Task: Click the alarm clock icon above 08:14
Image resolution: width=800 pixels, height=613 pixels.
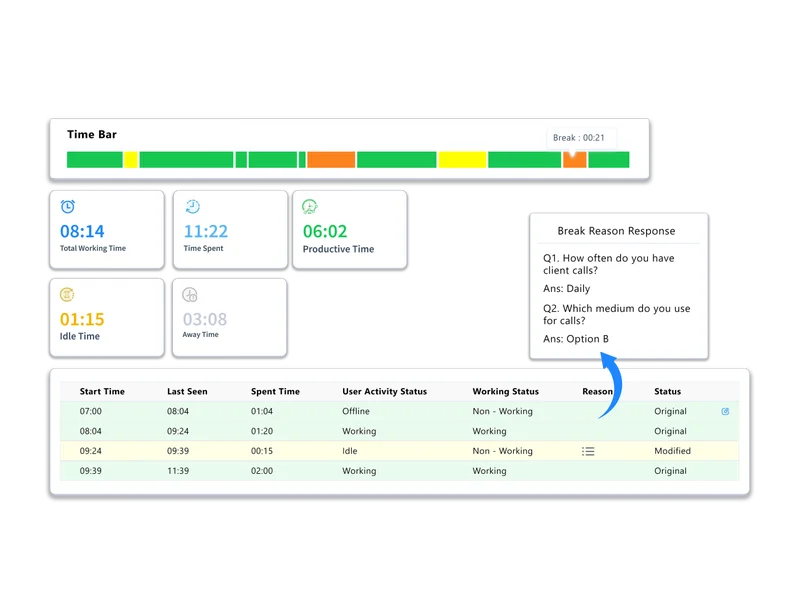Action: tap(68, 207)
